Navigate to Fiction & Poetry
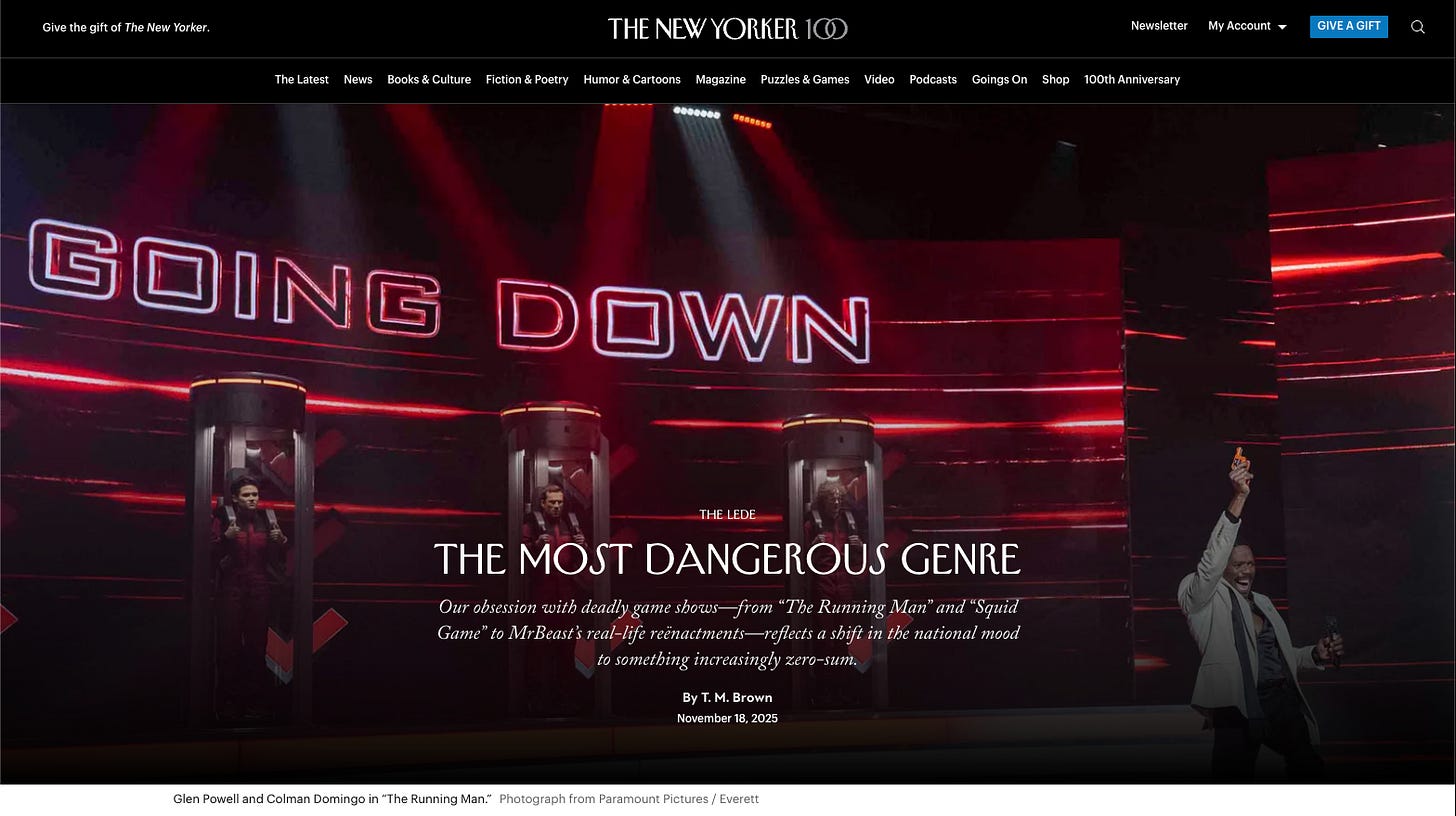Image resolution: width=1456 pixels, height=816 pixels. pos(527,80)
